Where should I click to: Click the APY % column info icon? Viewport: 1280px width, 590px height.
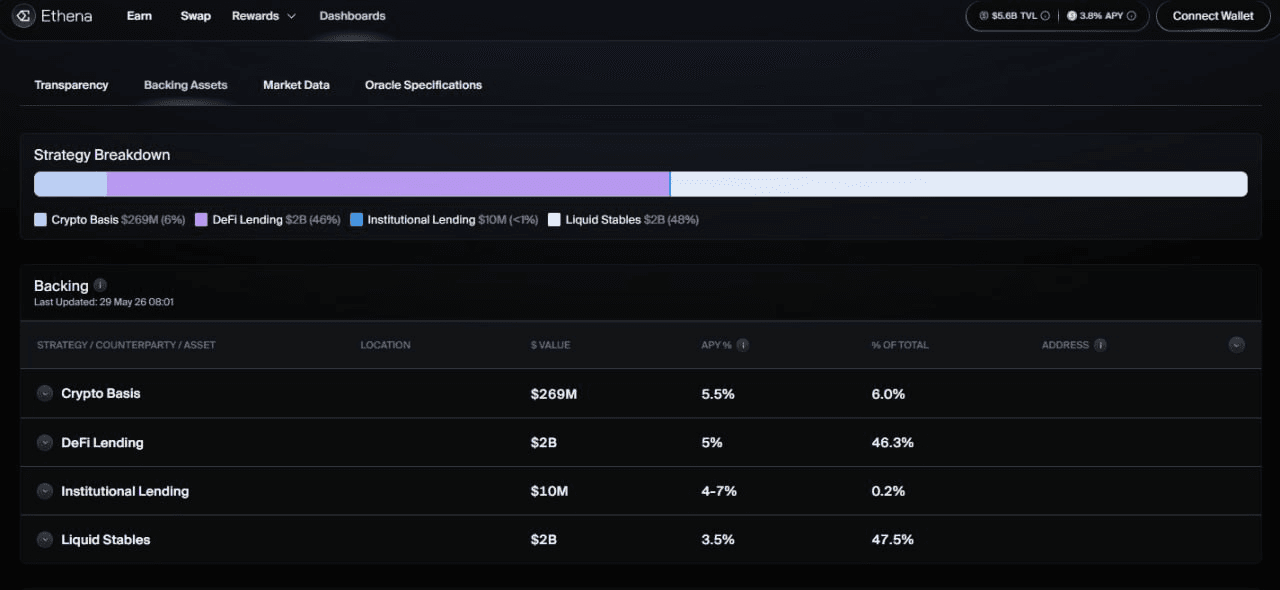point(743,345)
